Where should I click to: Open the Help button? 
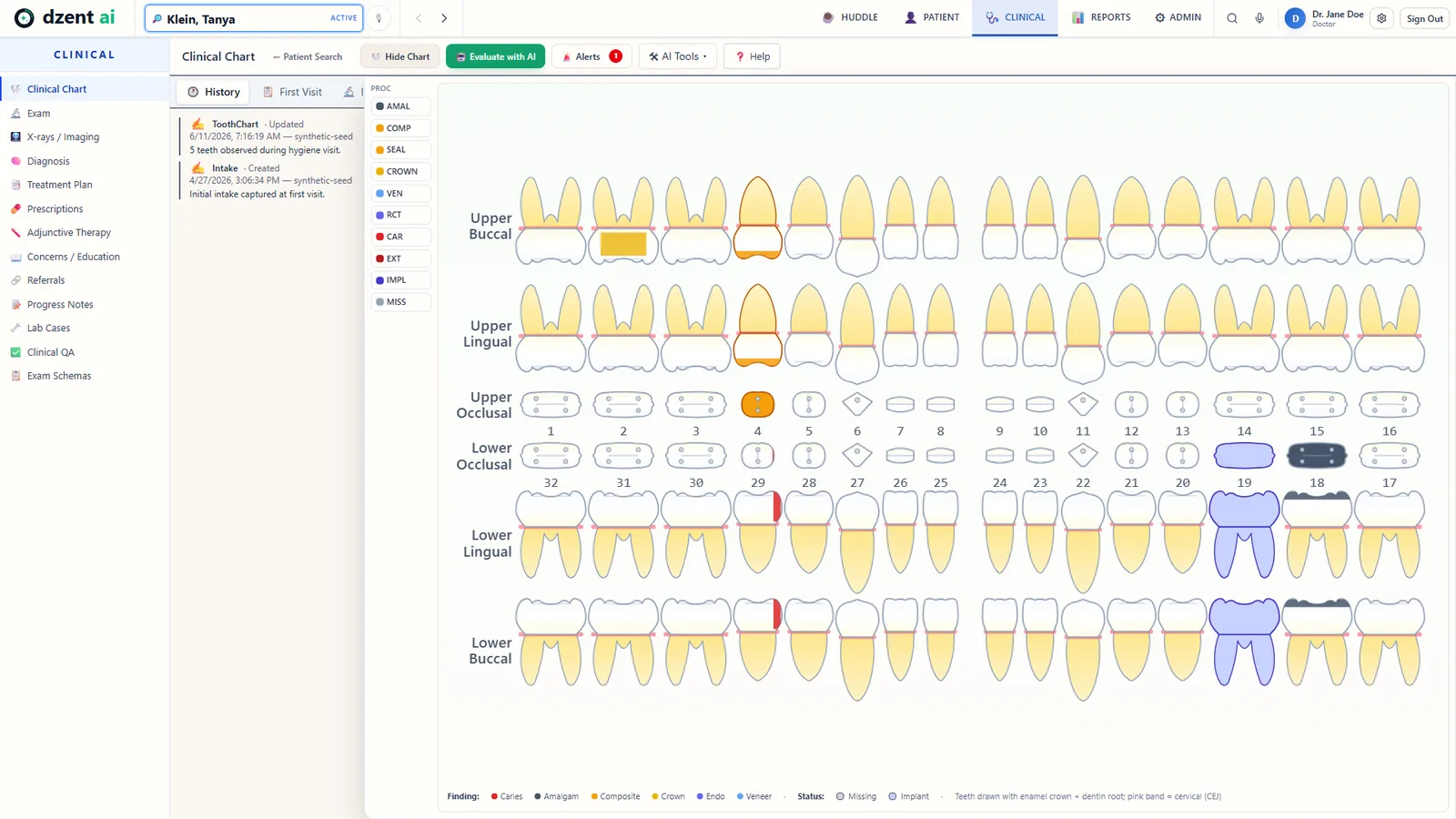point(753,56)
